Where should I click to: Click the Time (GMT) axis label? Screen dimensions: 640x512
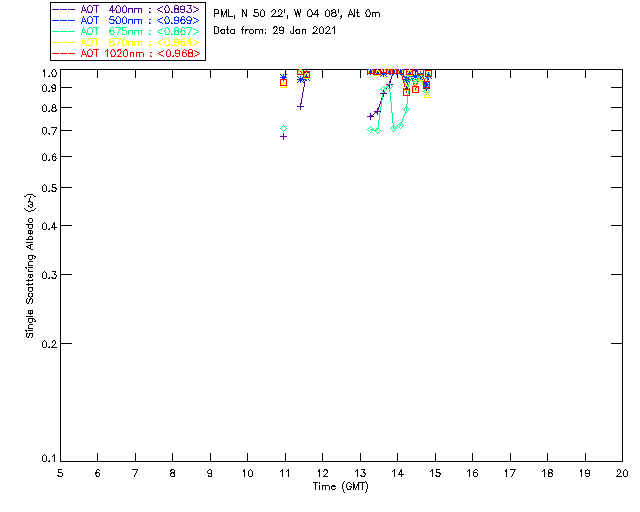(x=340, y=486)
